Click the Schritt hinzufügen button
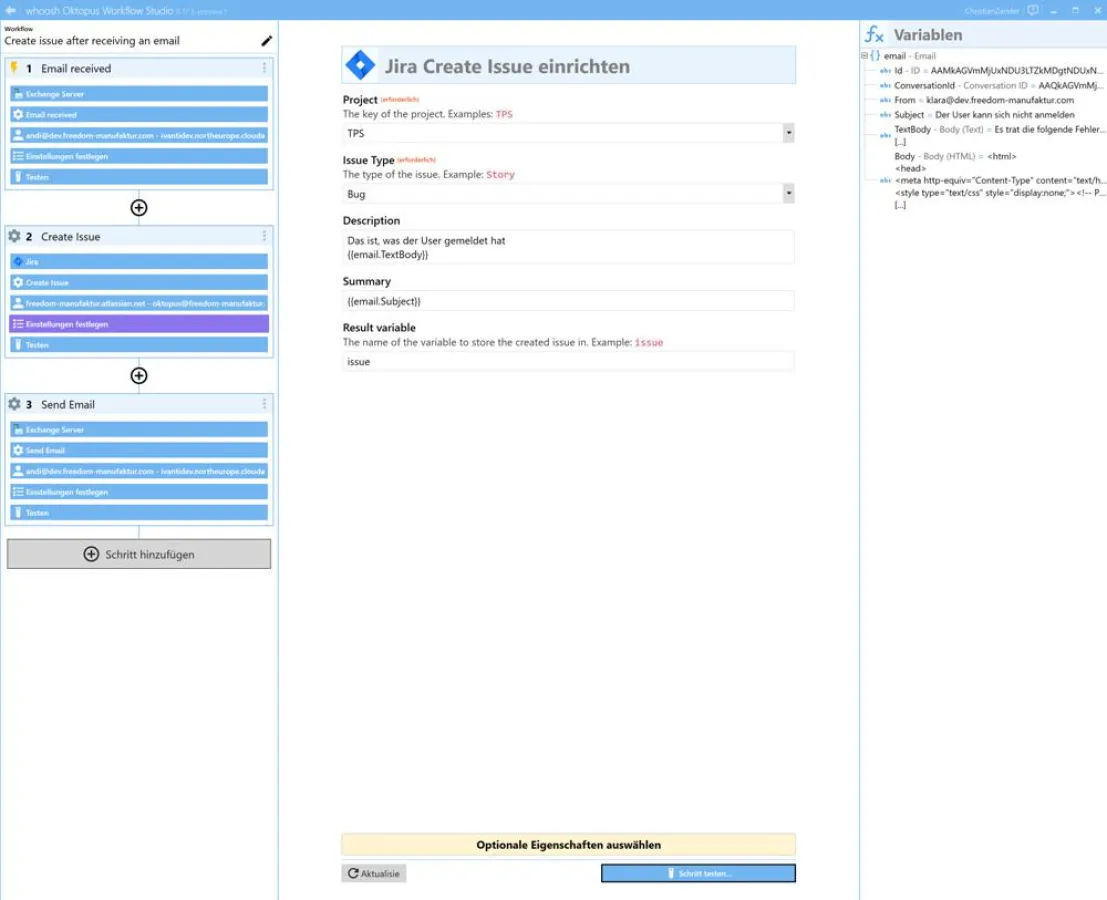 coord(139,554)
